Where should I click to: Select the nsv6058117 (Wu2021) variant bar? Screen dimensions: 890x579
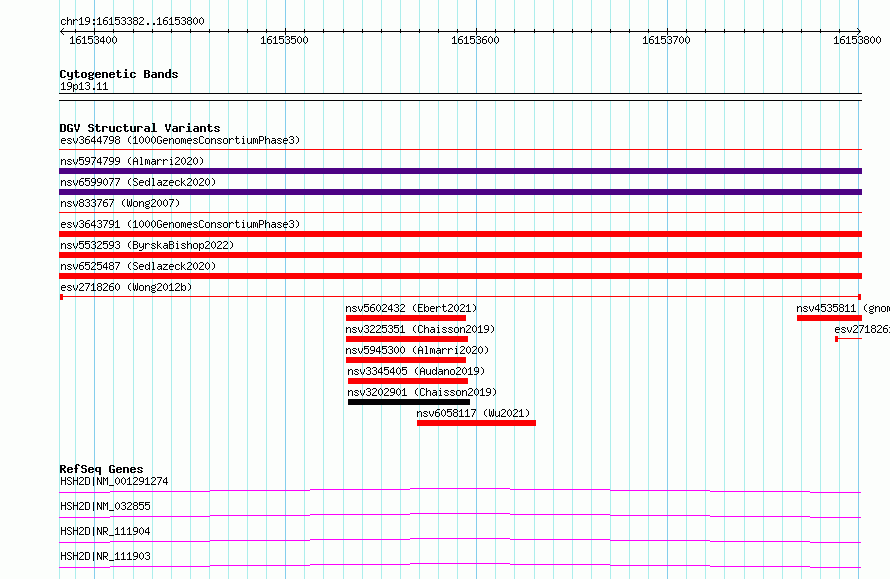[476, 423]
